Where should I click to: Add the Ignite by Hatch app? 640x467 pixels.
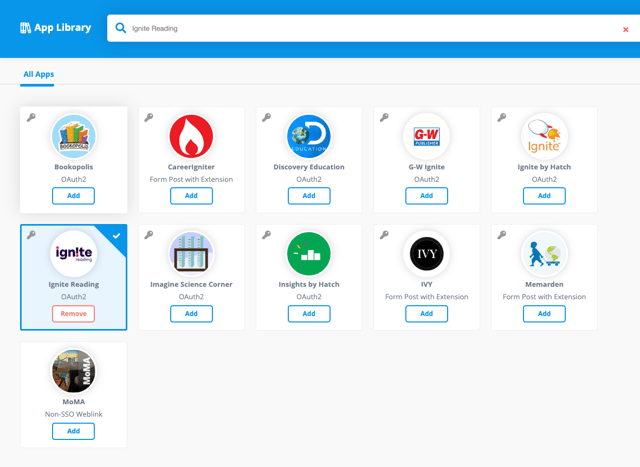pos(544,196)
